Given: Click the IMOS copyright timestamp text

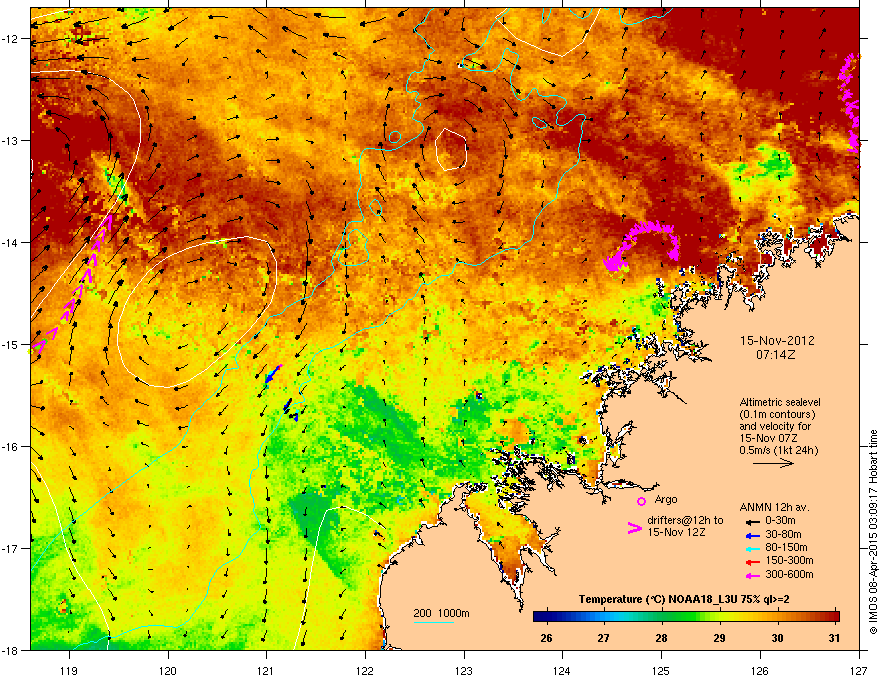Looking at the screenshot, I should 873,532.
